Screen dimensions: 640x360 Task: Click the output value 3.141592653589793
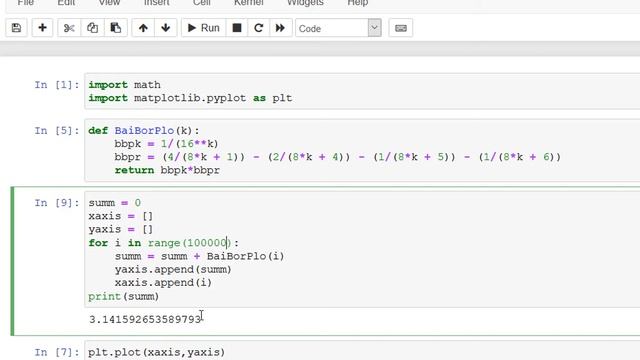click(145, 319)
